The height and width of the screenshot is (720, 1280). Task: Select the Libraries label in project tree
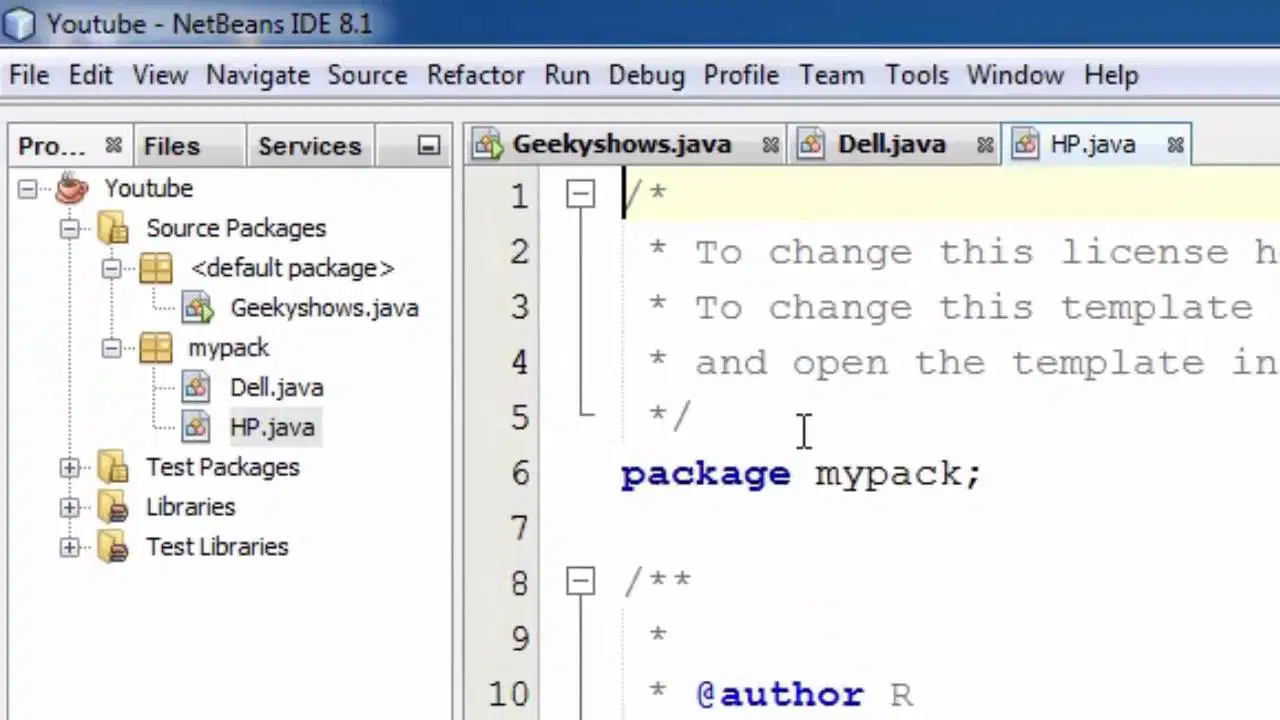click(x=190, y=507)
